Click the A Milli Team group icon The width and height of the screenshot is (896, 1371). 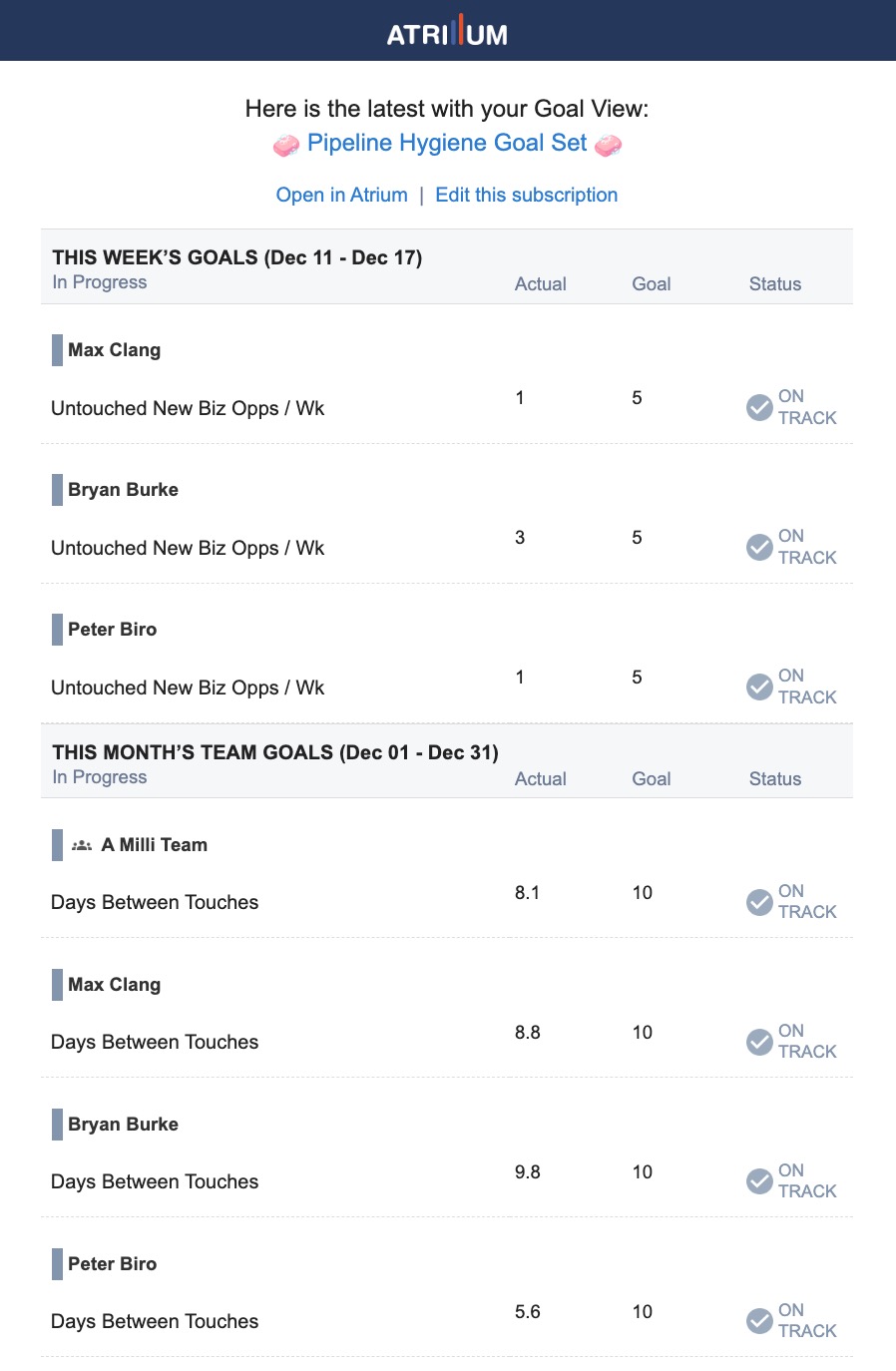coord(82,845)
